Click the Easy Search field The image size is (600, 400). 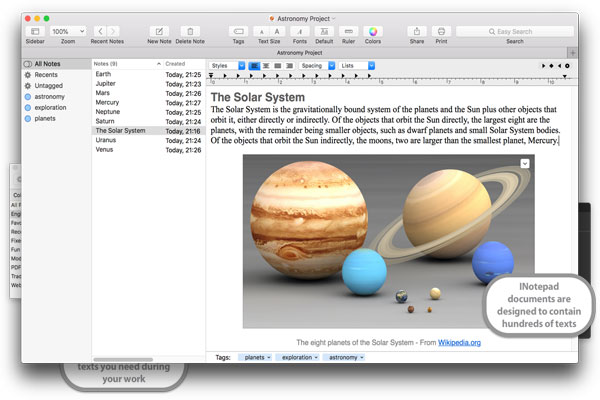point(515,32)
